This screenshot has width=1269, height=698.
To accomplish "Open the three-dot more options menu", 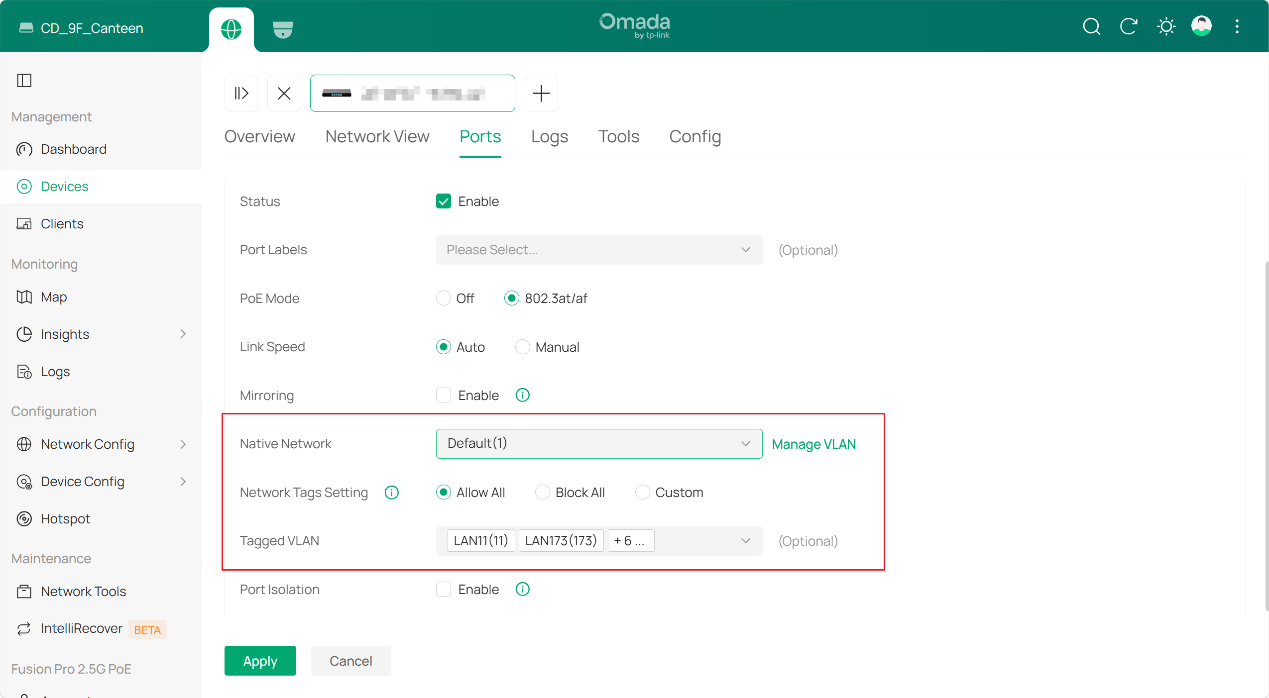I will 1237,27.
